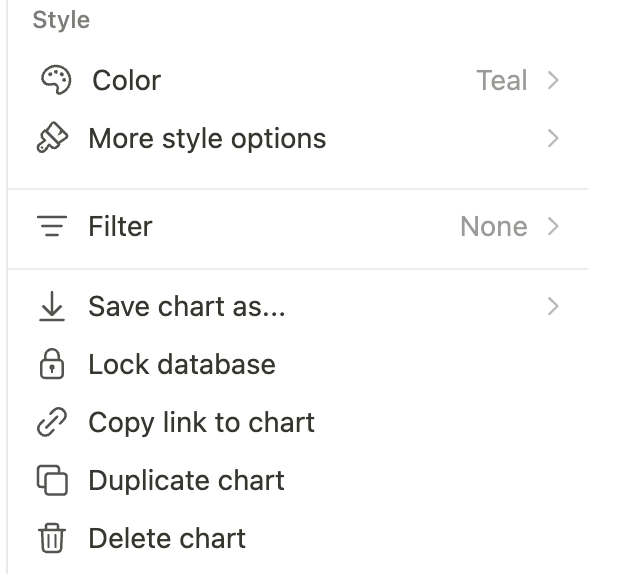
Task: Click the chain link copy icon
Action: (52, 423)
